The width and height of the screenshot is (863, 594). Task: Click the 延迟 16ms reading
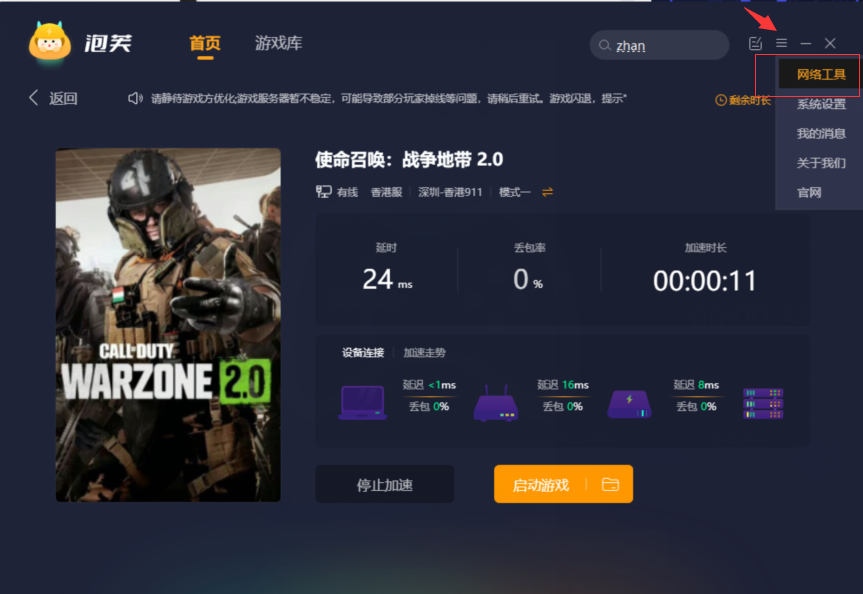562,385
